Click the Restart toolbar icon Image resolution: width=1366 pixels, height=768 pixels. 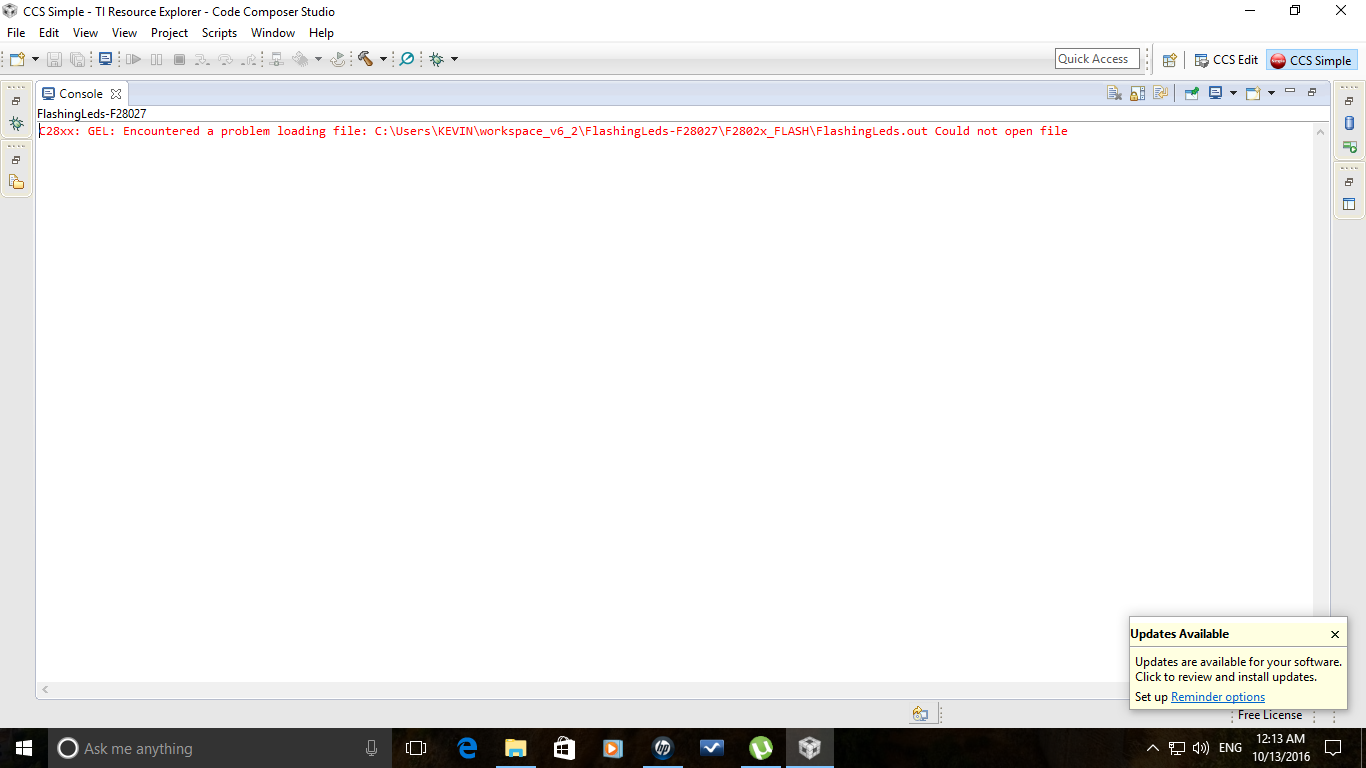click(338, 59)
